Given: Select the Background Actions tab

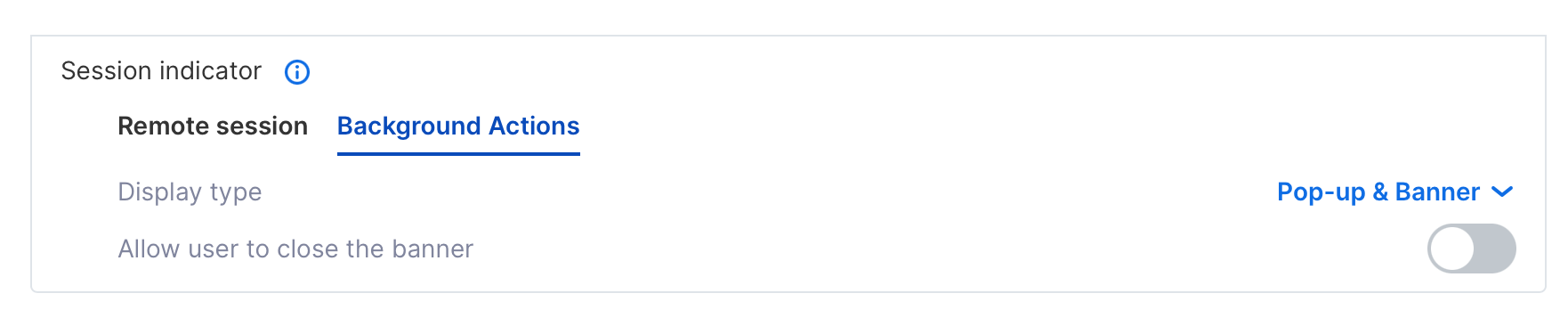Looking at the screenshot, I should click(458, 126).
